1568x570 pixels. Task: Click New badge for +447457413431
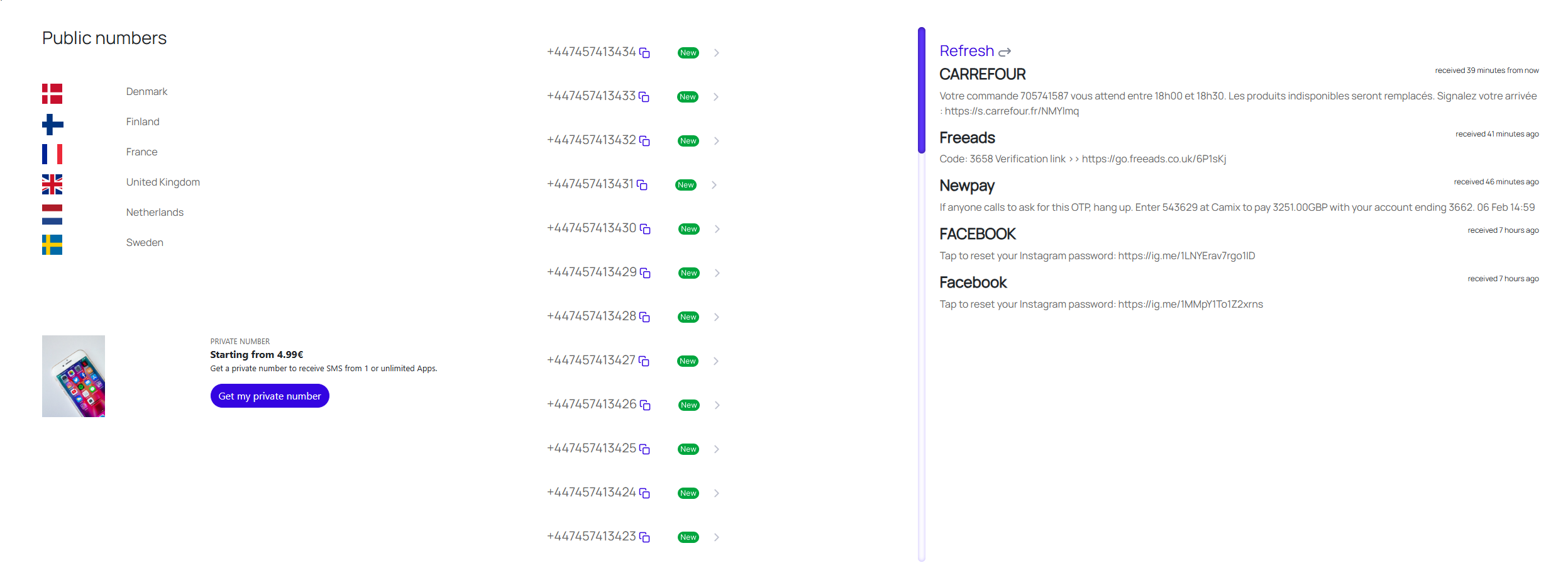(x=686, y=185)
